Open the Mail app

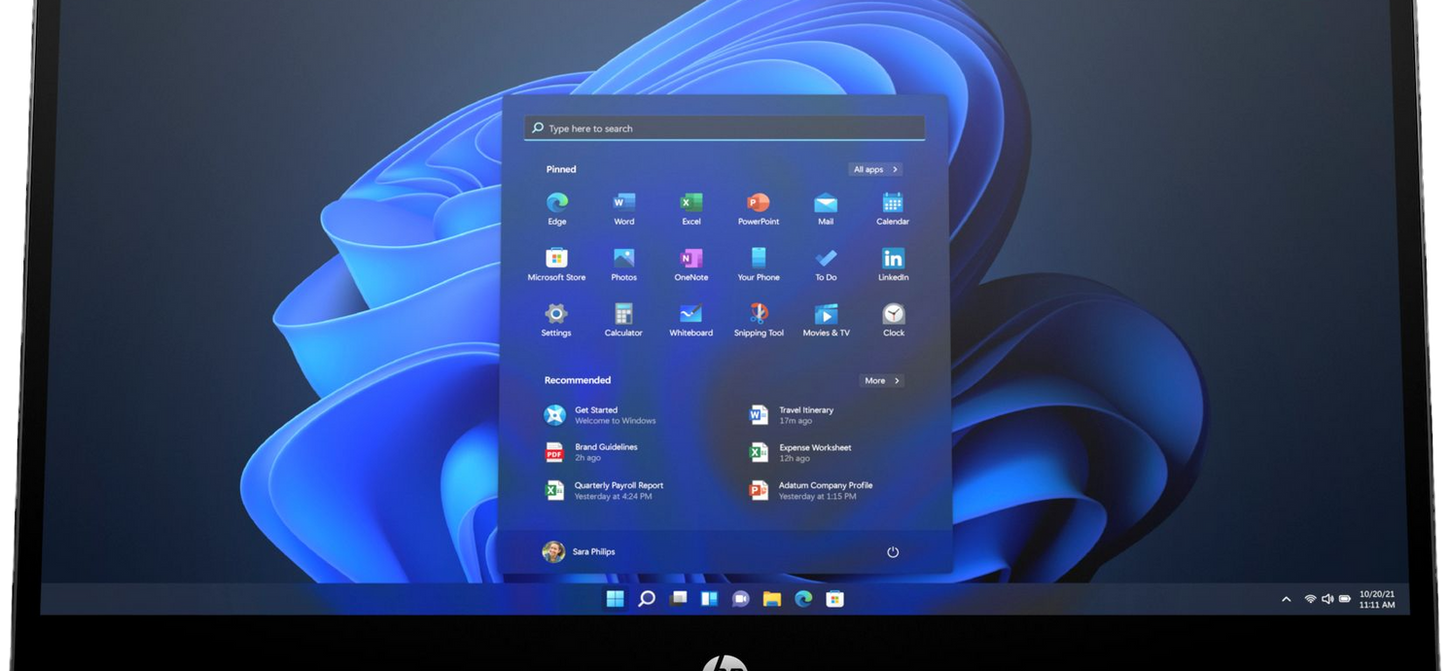coord(825,209)
